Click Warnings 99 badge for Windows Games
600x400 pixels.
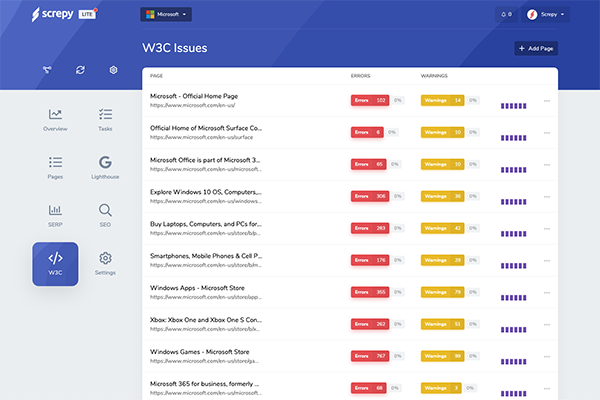[x=443, y=356]
